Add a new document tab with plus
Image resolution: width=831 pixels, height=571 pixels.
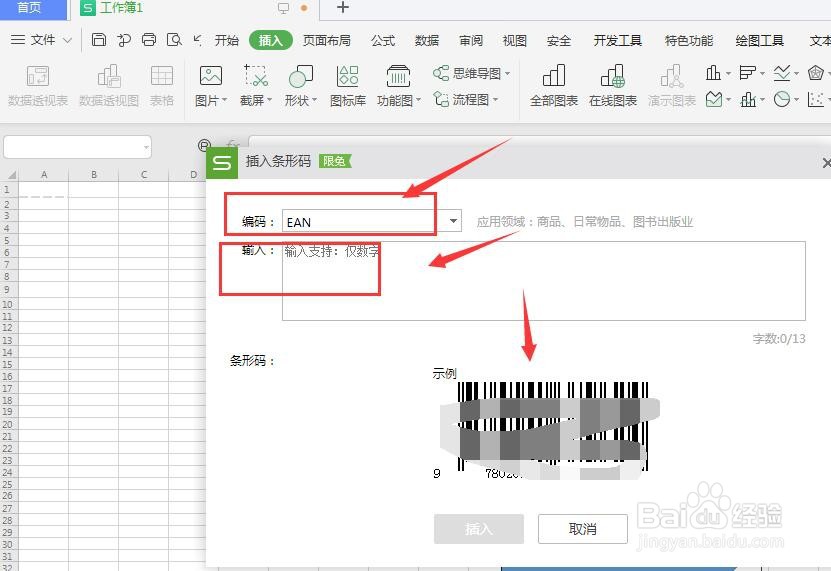[x=343, y=7]
